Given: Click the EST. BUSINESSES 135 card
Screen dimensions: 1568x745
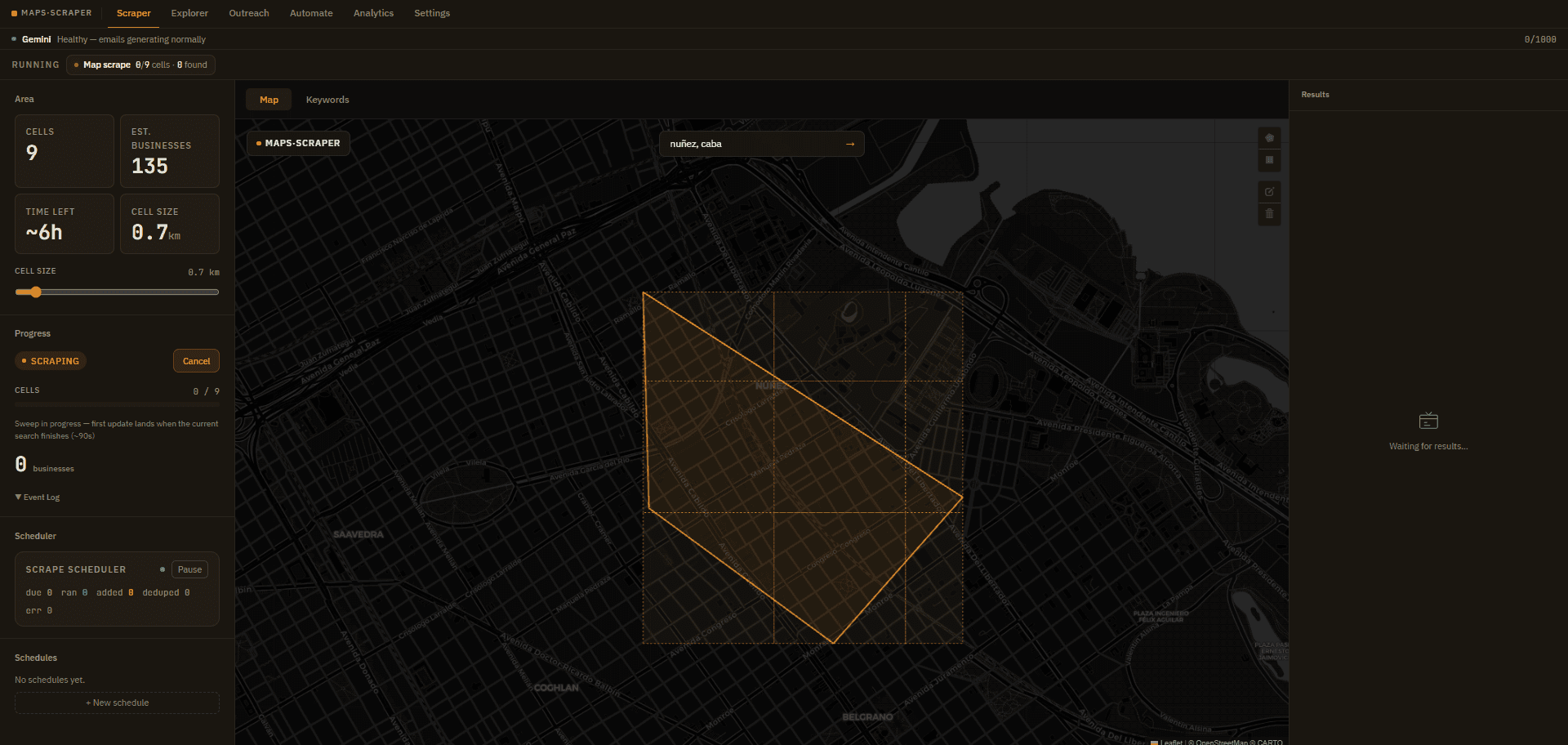Looking at the screenshot, I should pyautogui.click(x=170, y=151).
